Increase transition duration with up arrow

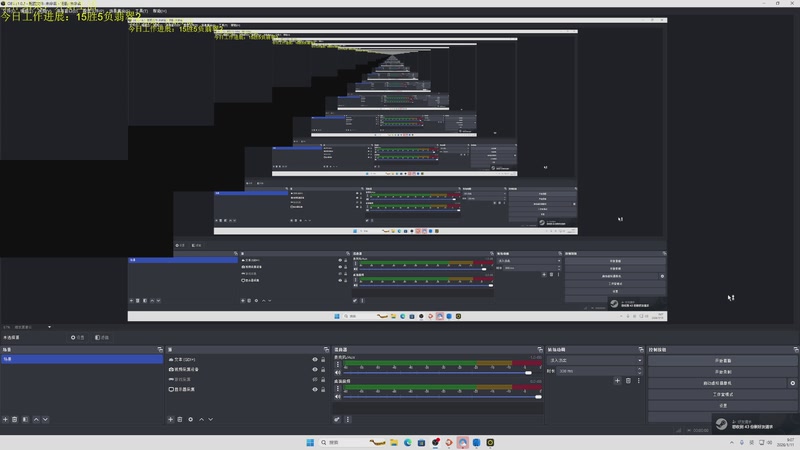click(x=640, y=369)
